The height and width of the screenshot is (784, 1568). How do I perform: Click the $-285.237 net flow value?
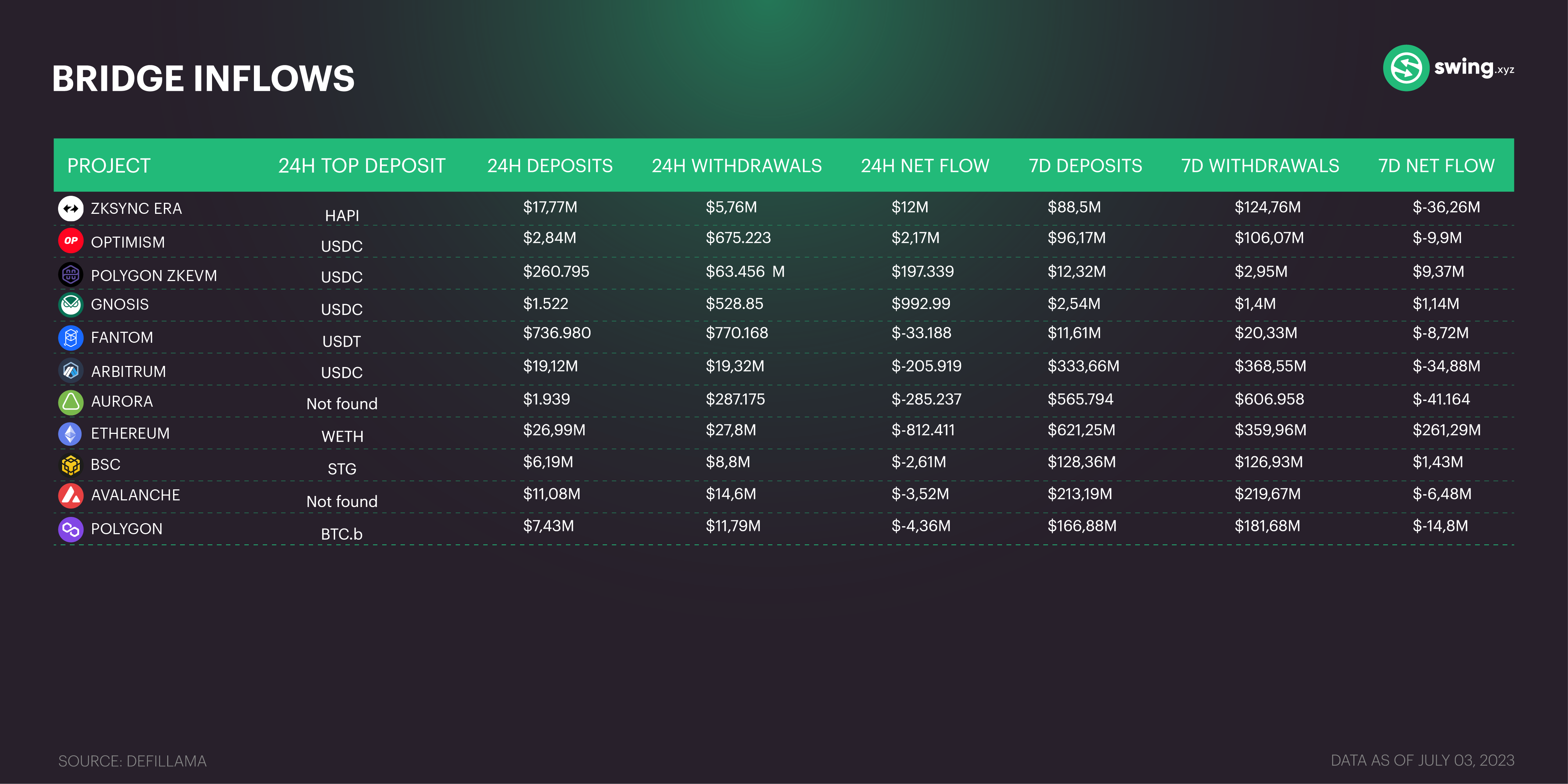pyautogui.click(x=926, y=399)
